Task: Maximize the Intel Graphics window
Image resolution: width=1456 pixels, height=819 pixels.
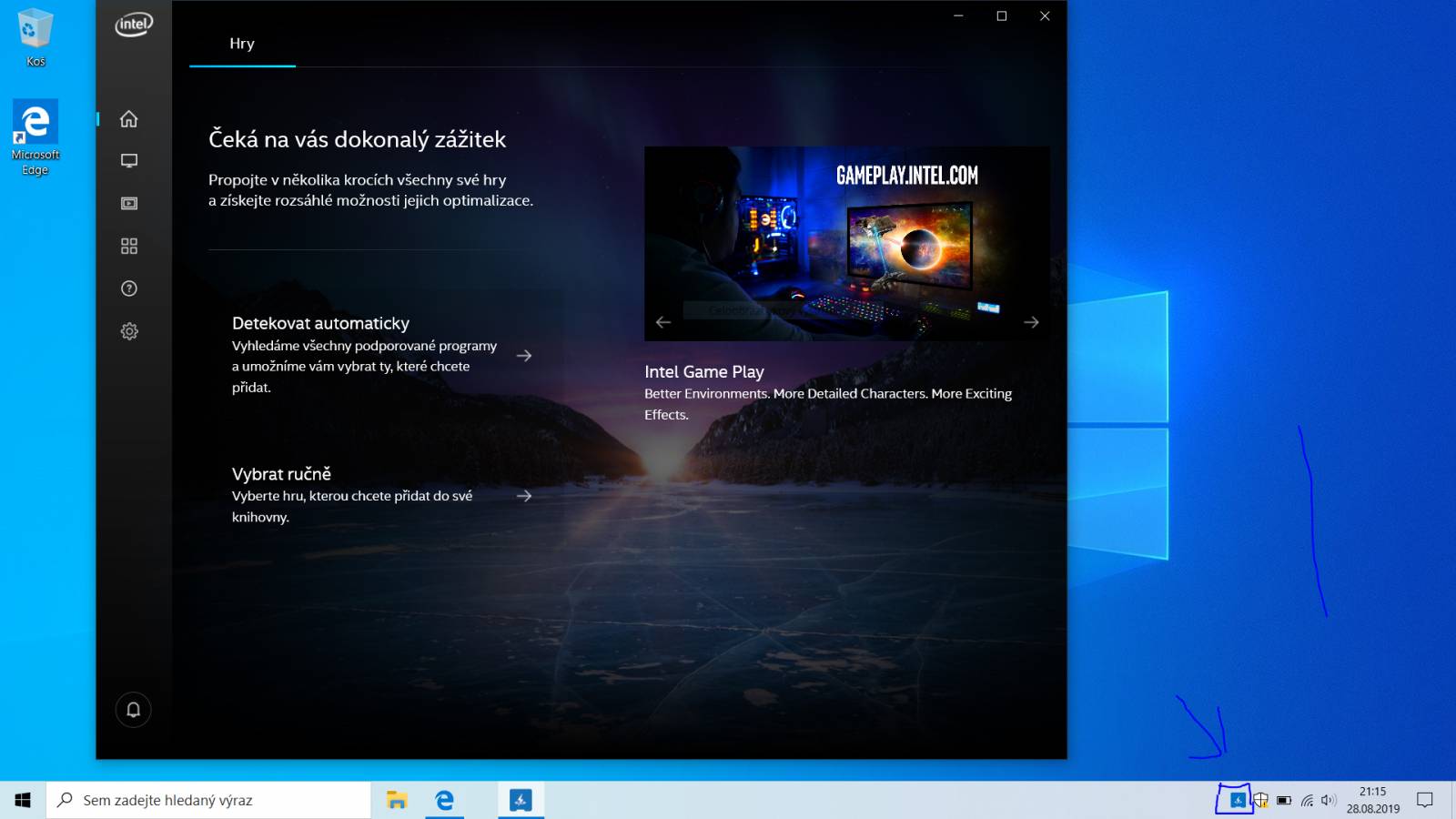Action: 1002,15
